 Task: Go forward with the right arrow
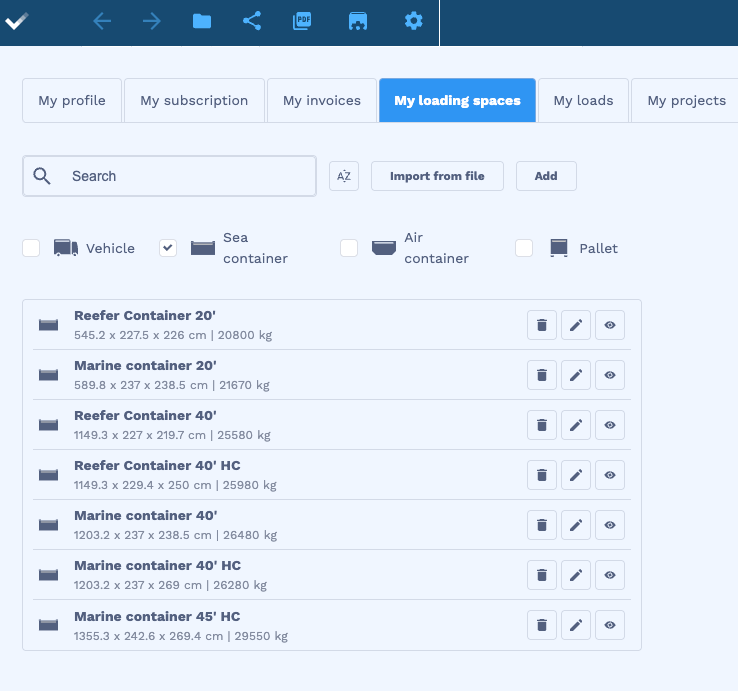coord(152,21)
